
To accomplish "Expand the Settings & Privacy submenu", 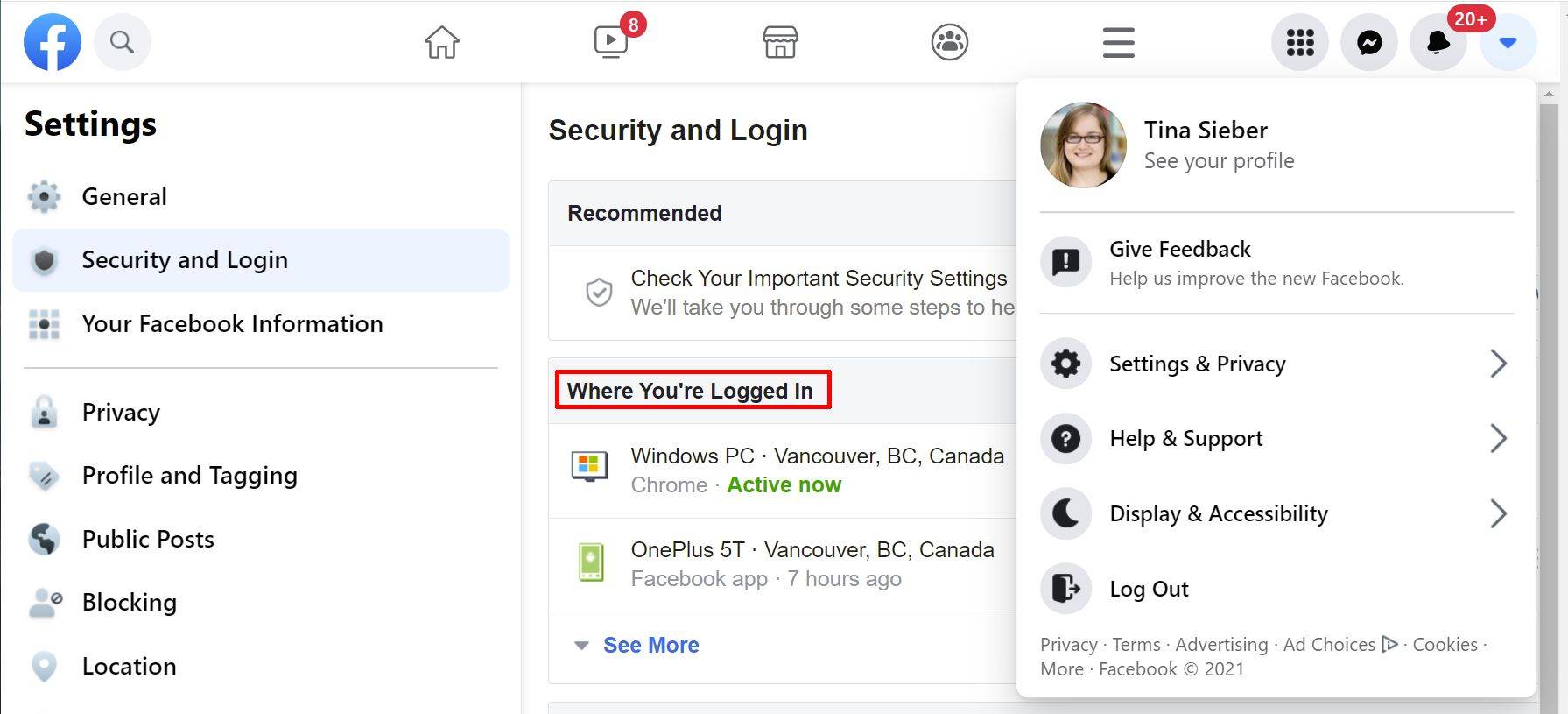I will click(x=1498, y=364).
